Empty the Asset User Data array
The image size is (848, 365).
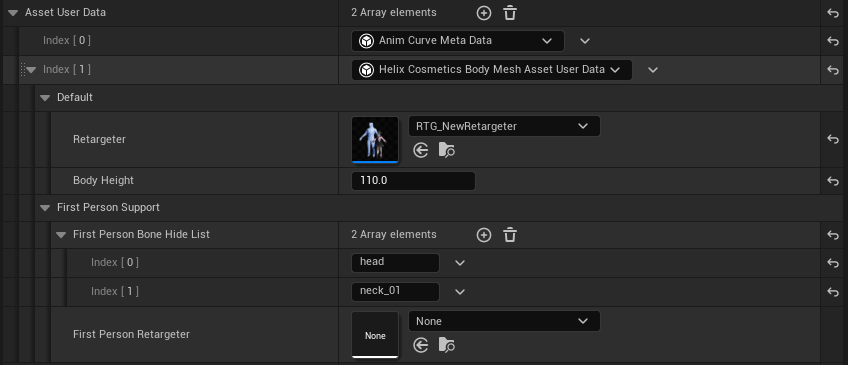pos(509,13)
